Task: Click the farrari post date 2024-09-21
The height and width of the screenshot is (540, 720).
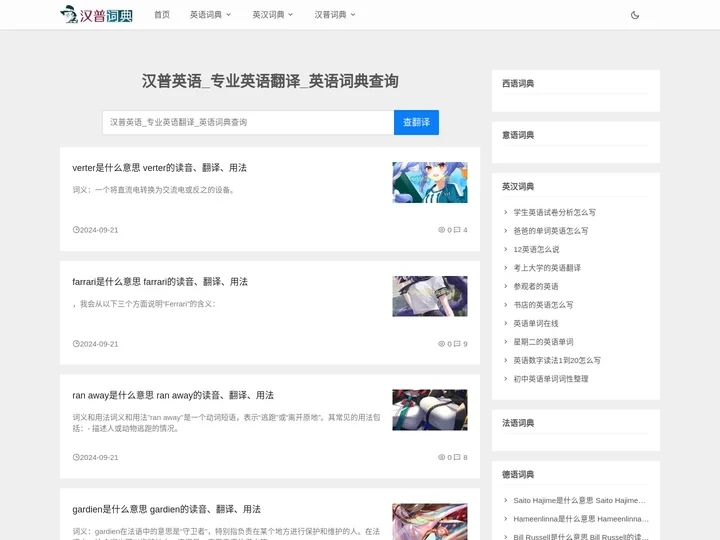Action: pyautogui.click(x=99, y=343)
